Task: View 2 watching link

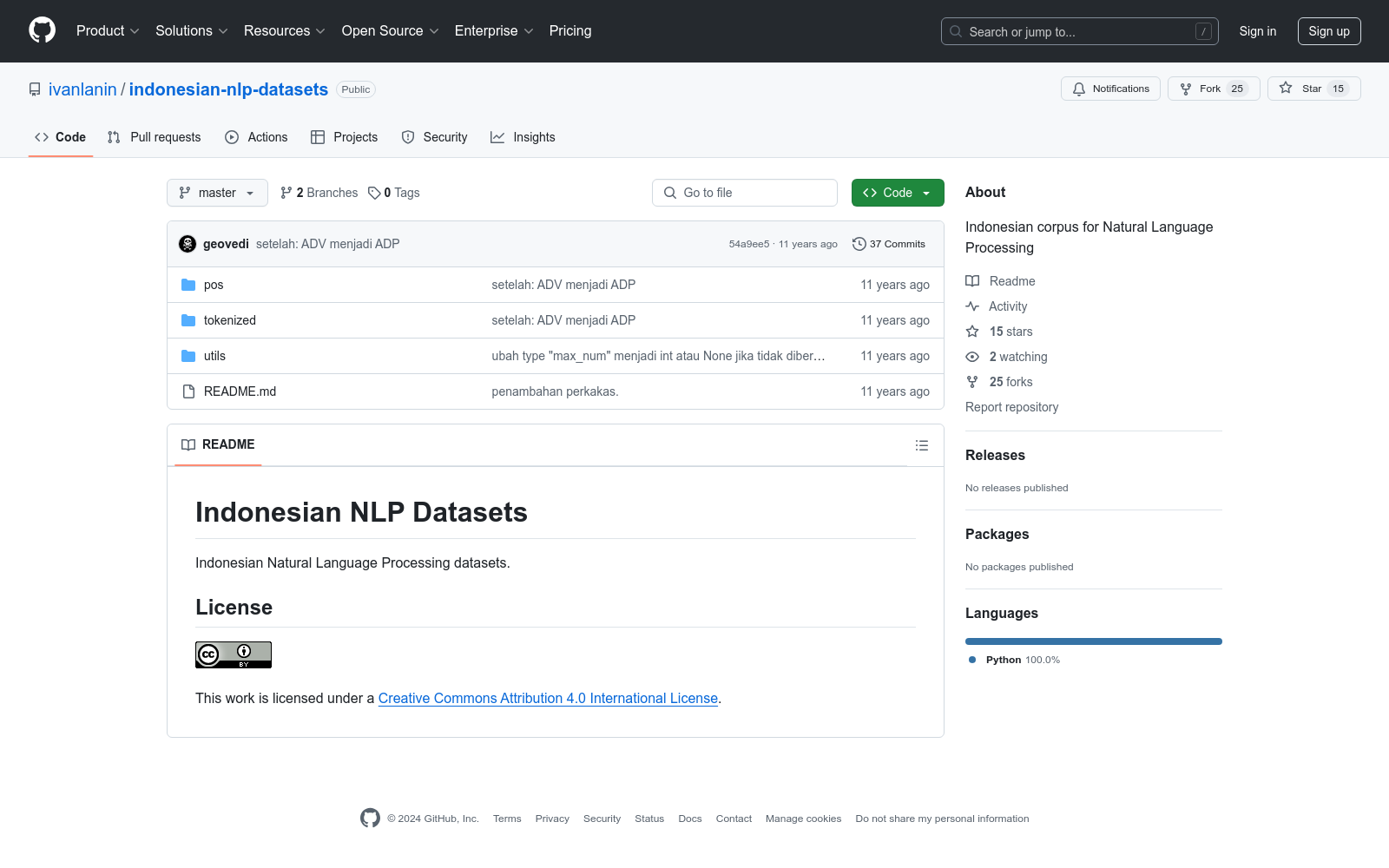Action: click(1006, 357)
